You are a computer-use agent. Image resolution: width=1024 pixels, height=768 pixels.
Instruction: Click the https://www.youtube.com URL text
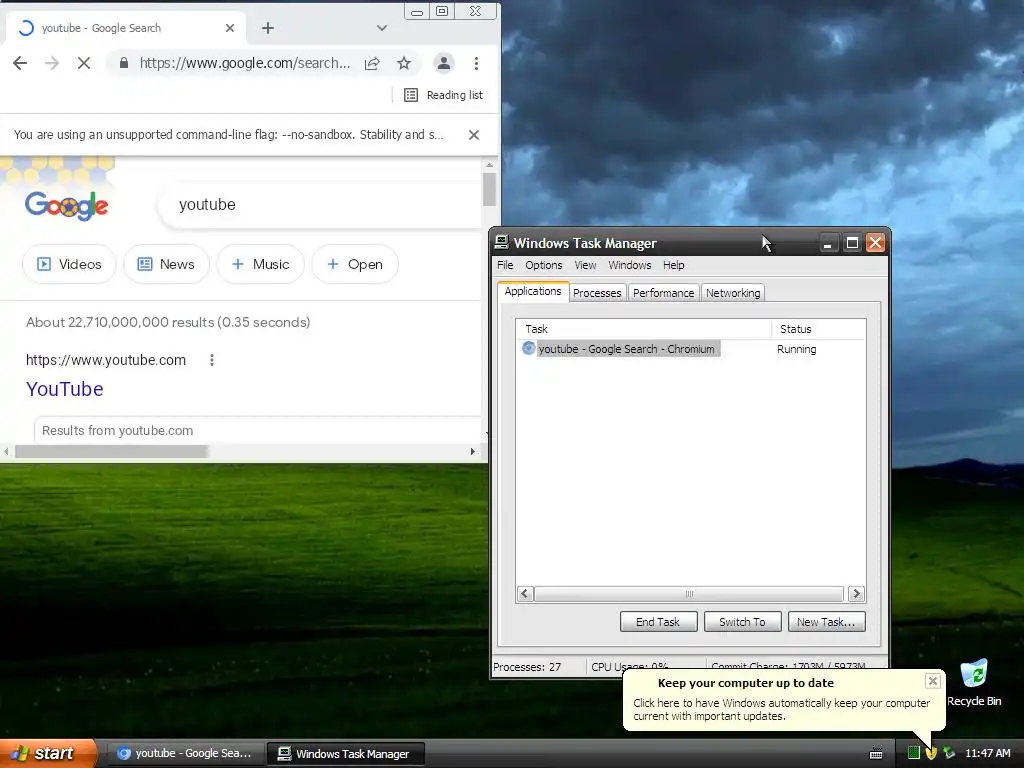point(106,360)
